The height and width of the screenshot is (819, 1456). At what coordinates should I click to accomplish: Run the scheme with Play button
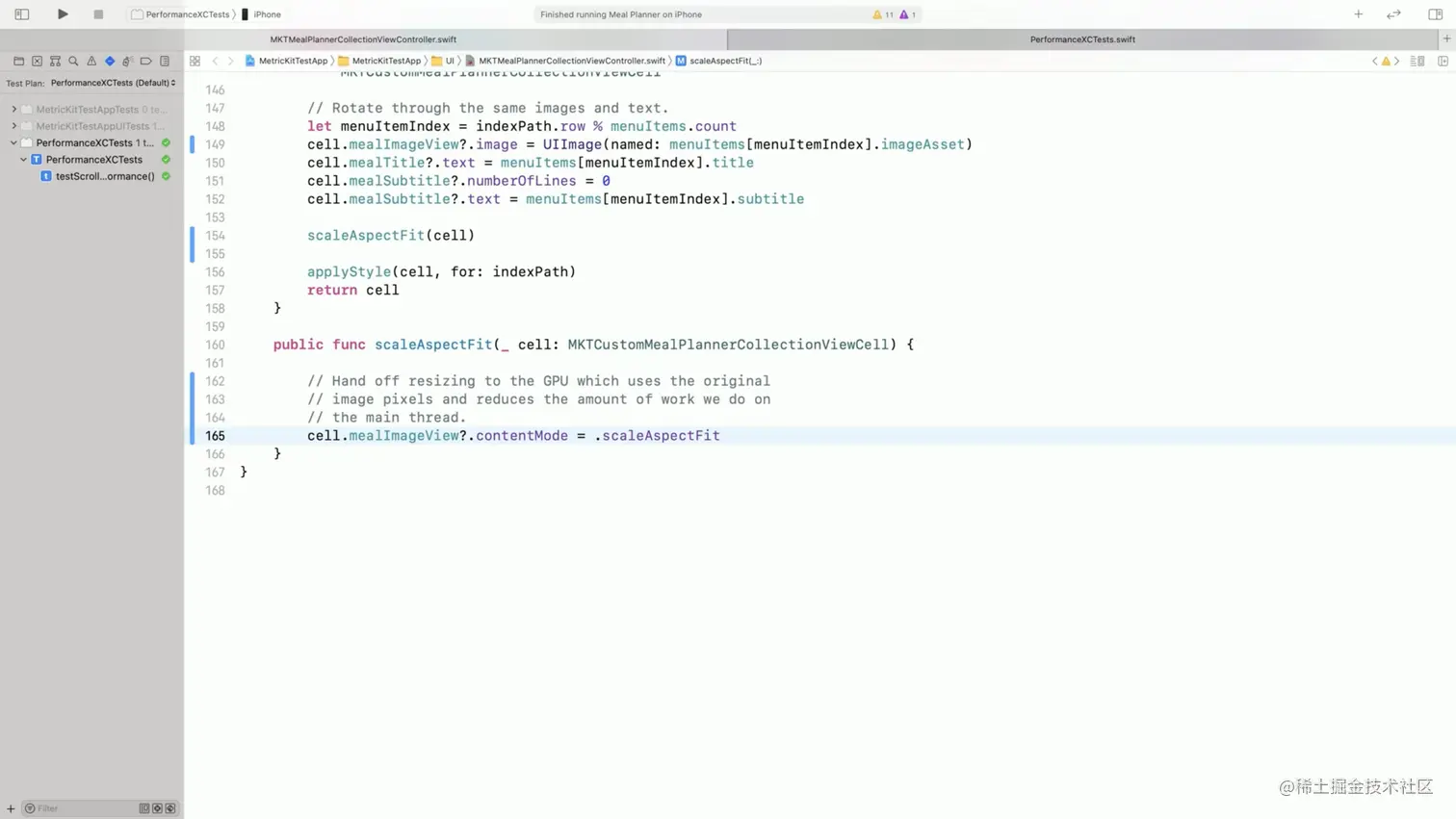[x=63, y=14]
